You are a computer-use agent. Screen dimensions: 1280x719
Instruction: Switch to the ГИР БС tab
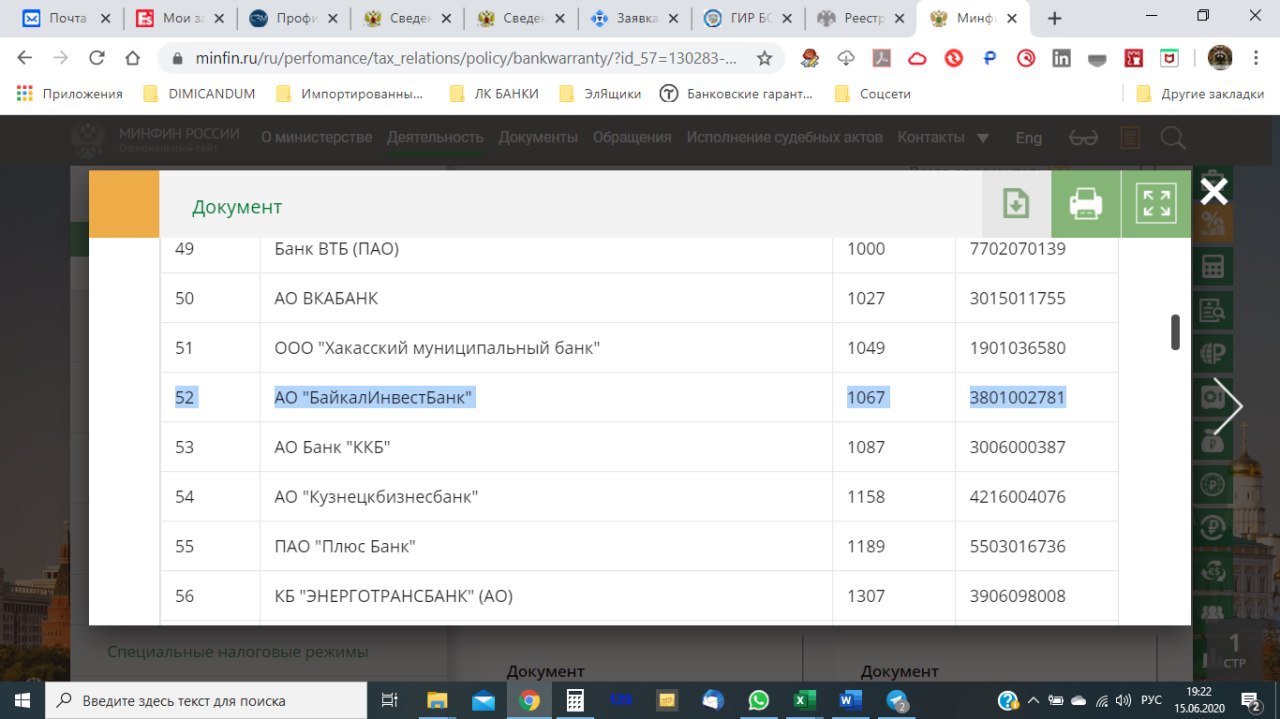coord(747,18)
